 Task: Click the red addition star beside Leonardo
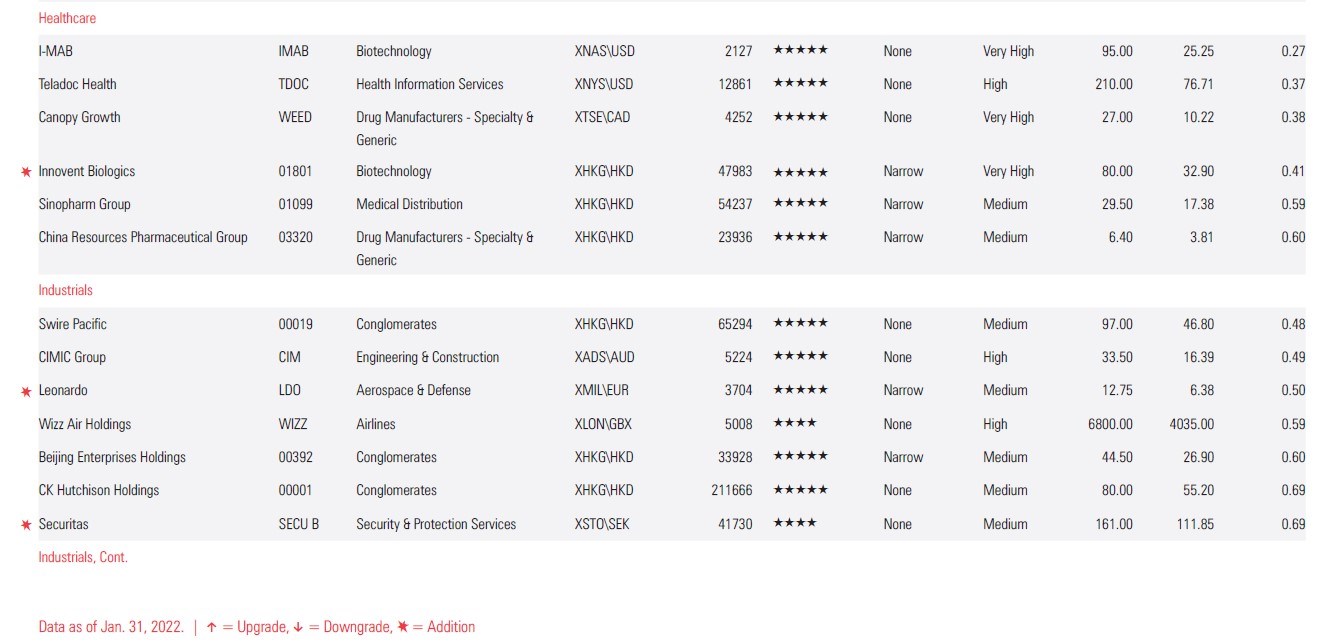click(x=26, y=391)
